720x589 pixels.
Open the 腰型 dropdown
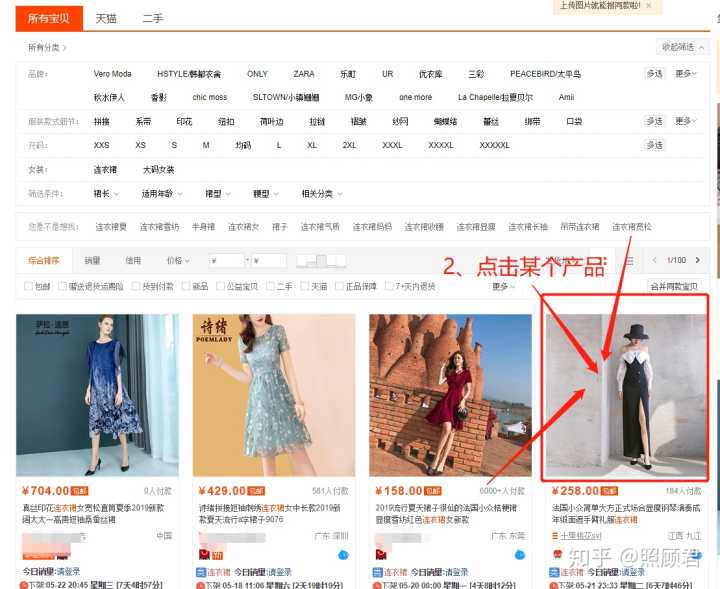click(x=266, y=194)
